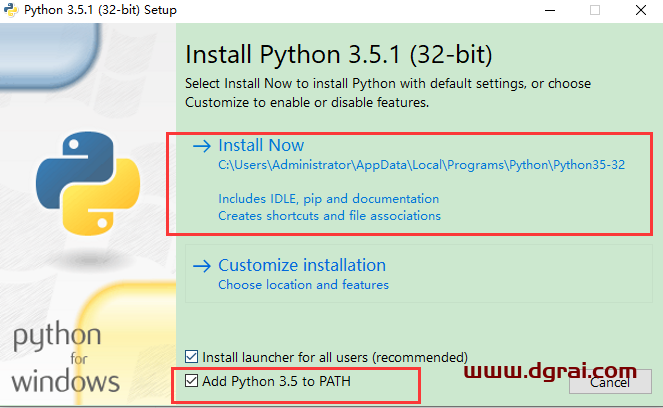Viewport: 663px width, 408px height.
Task: Click 'Choose location and features' text
Action: (x=303, y=285)
